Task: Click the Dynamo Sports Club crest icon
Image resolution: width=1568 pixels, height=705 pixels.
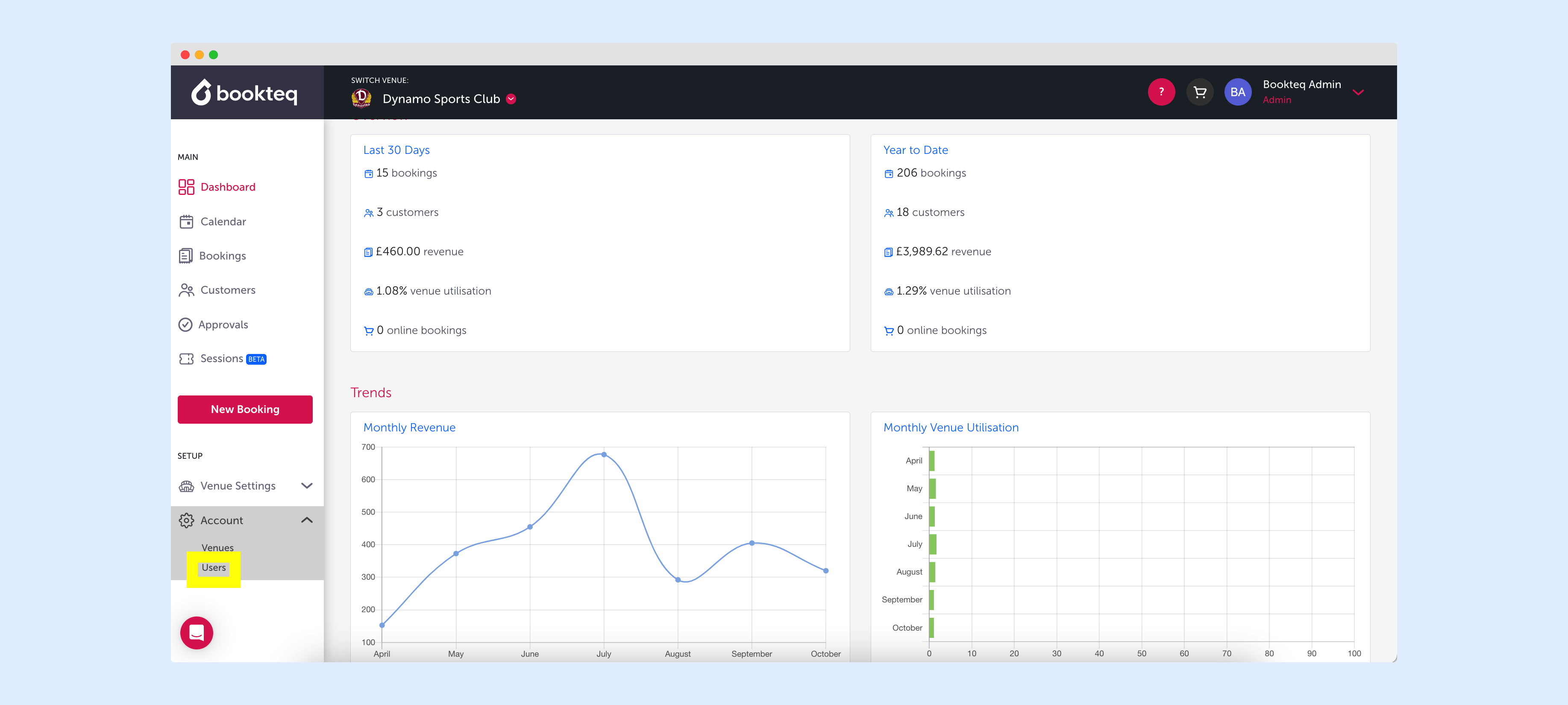Action: tap(361, 98)
